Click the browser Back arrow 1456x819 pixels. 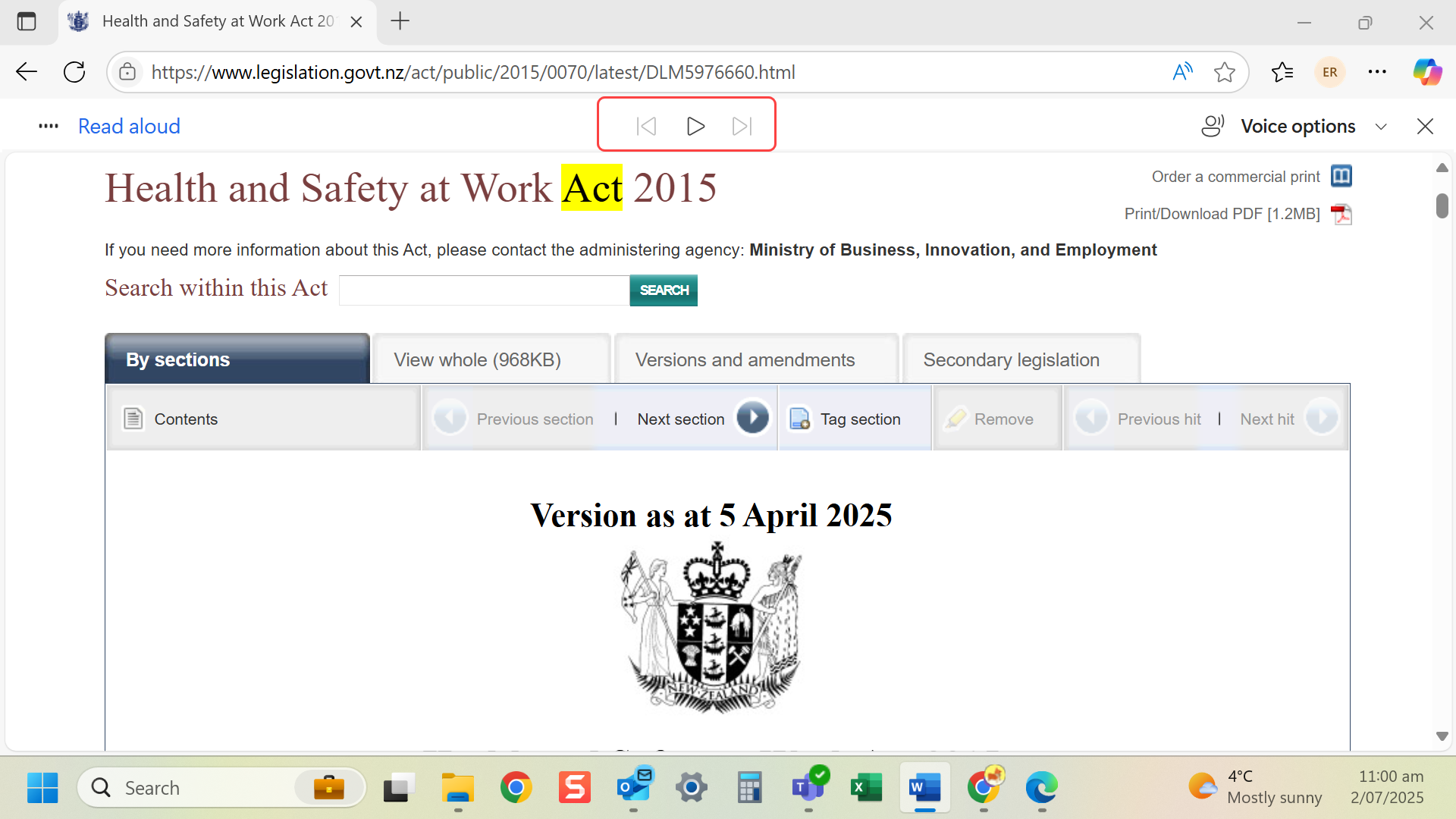coord(27,72)
